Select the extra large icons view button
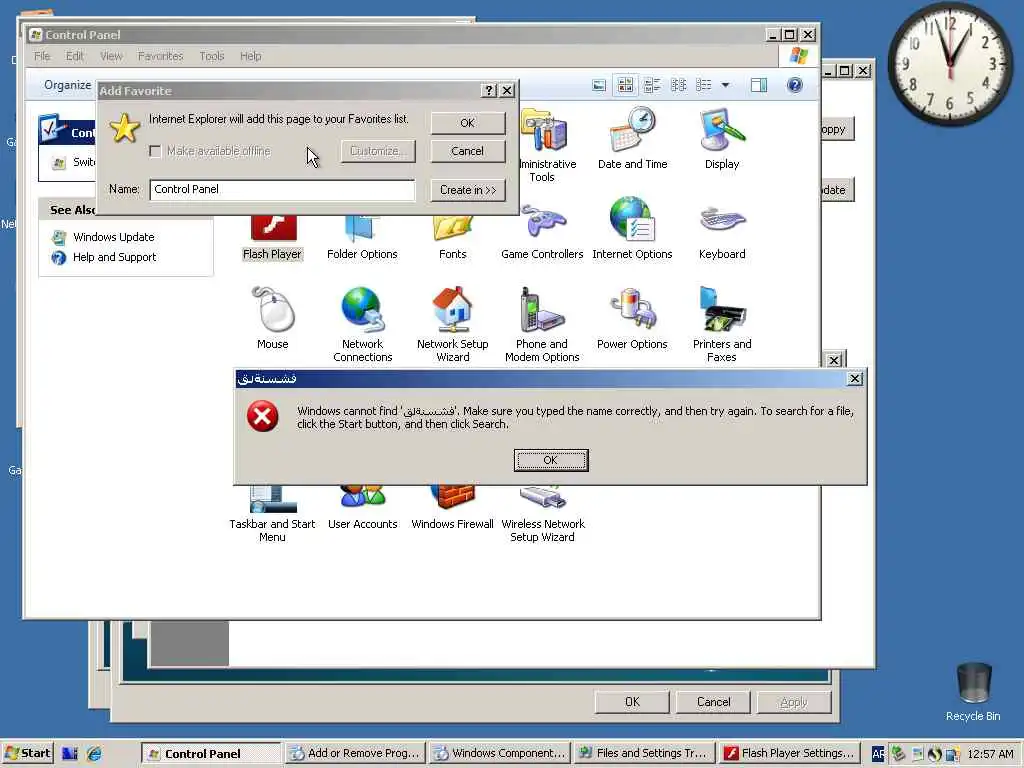The width and height of the screenshot is (1024, 768). [599, 85]
